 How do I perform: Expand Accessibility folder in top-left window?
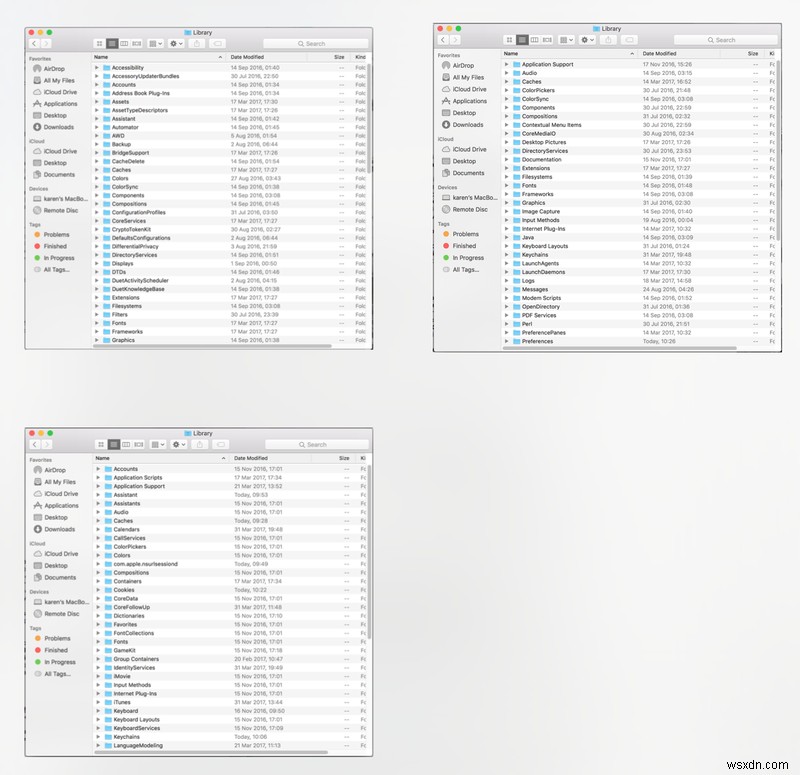tap(96, 67)
